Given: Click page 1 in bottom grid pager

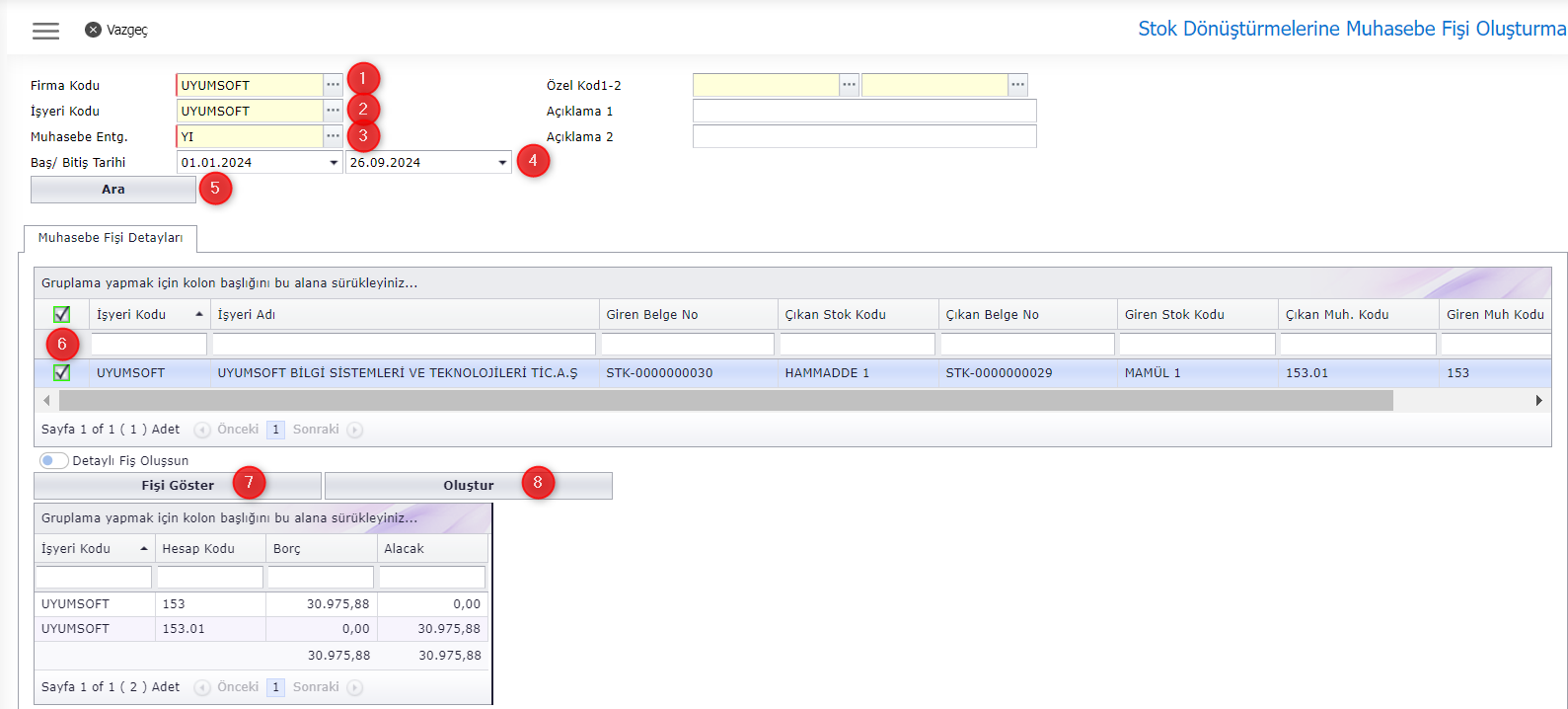Looking at the screenshot, I should click(275, 687).
